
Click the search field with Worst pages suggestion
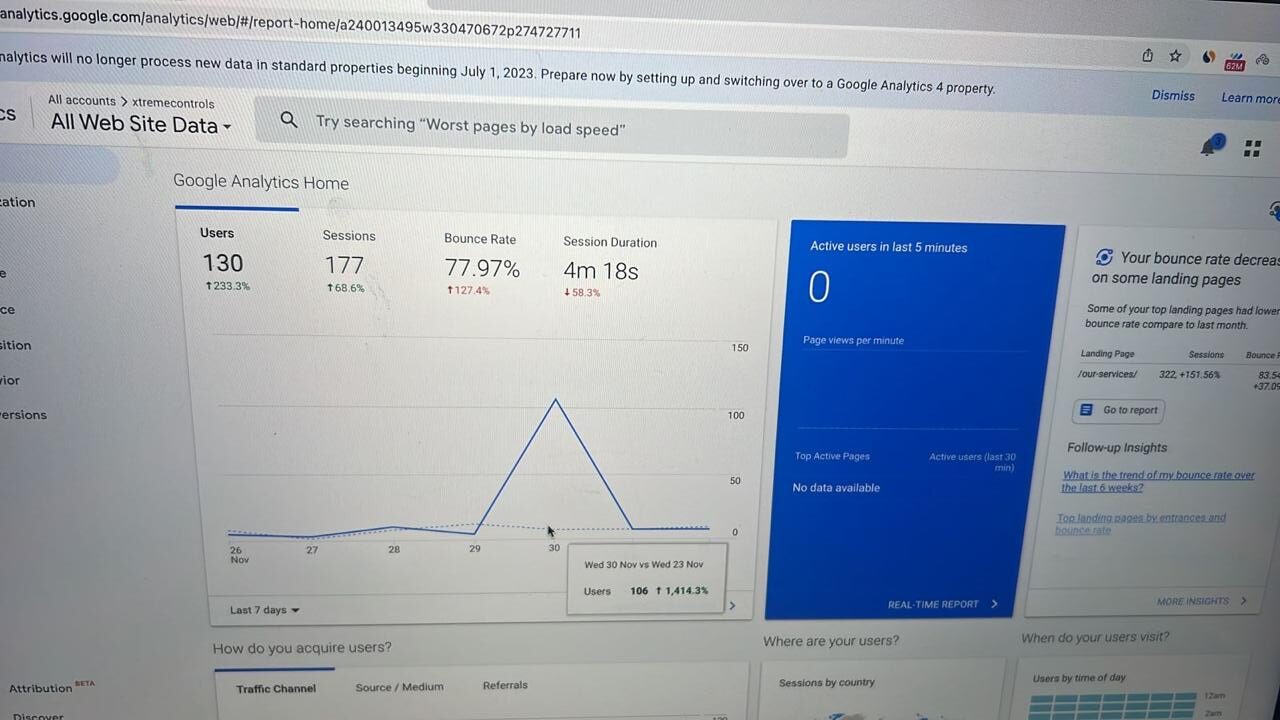coord(551,128)
